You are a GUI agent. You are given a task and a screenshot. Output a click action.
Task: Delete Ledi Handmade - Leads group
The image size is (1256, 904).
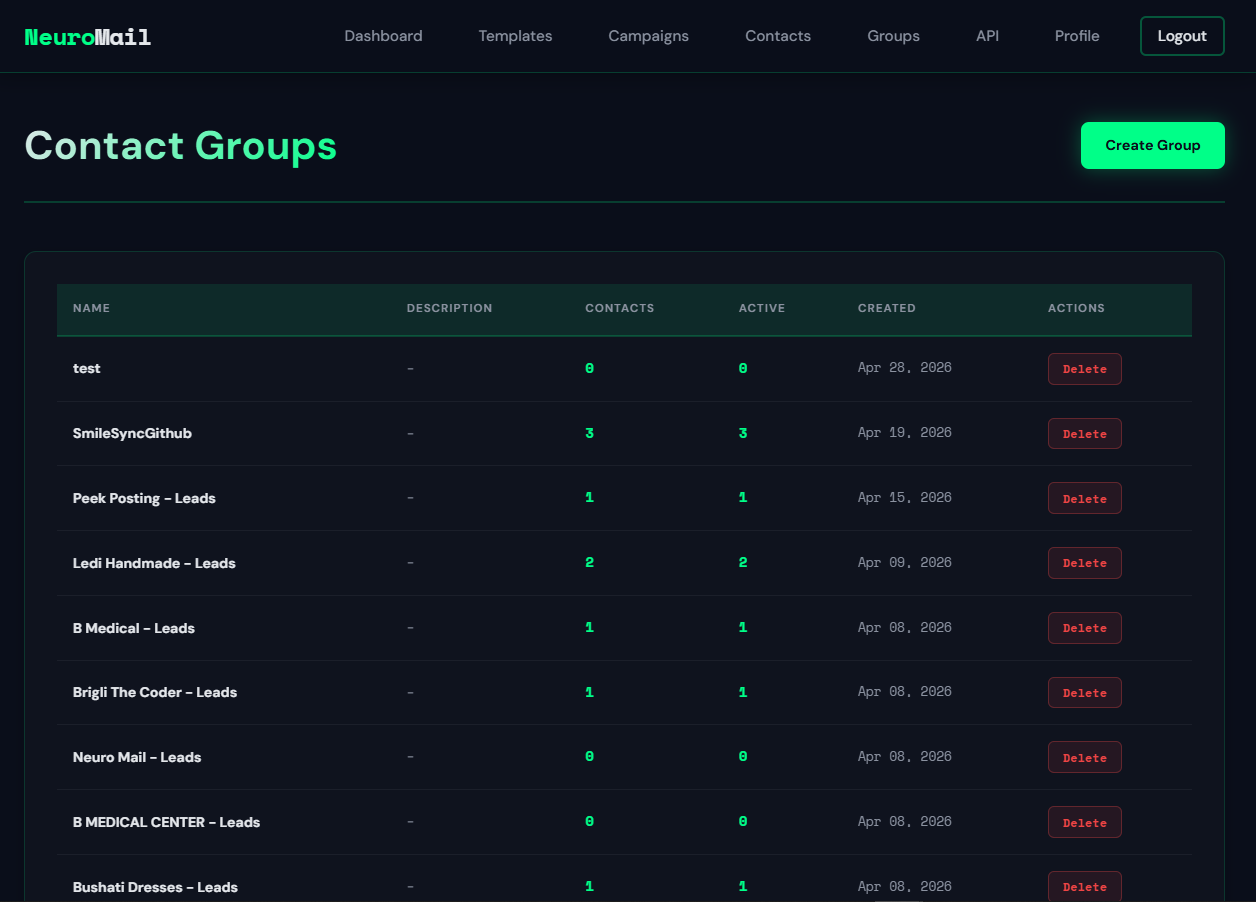1085,563
